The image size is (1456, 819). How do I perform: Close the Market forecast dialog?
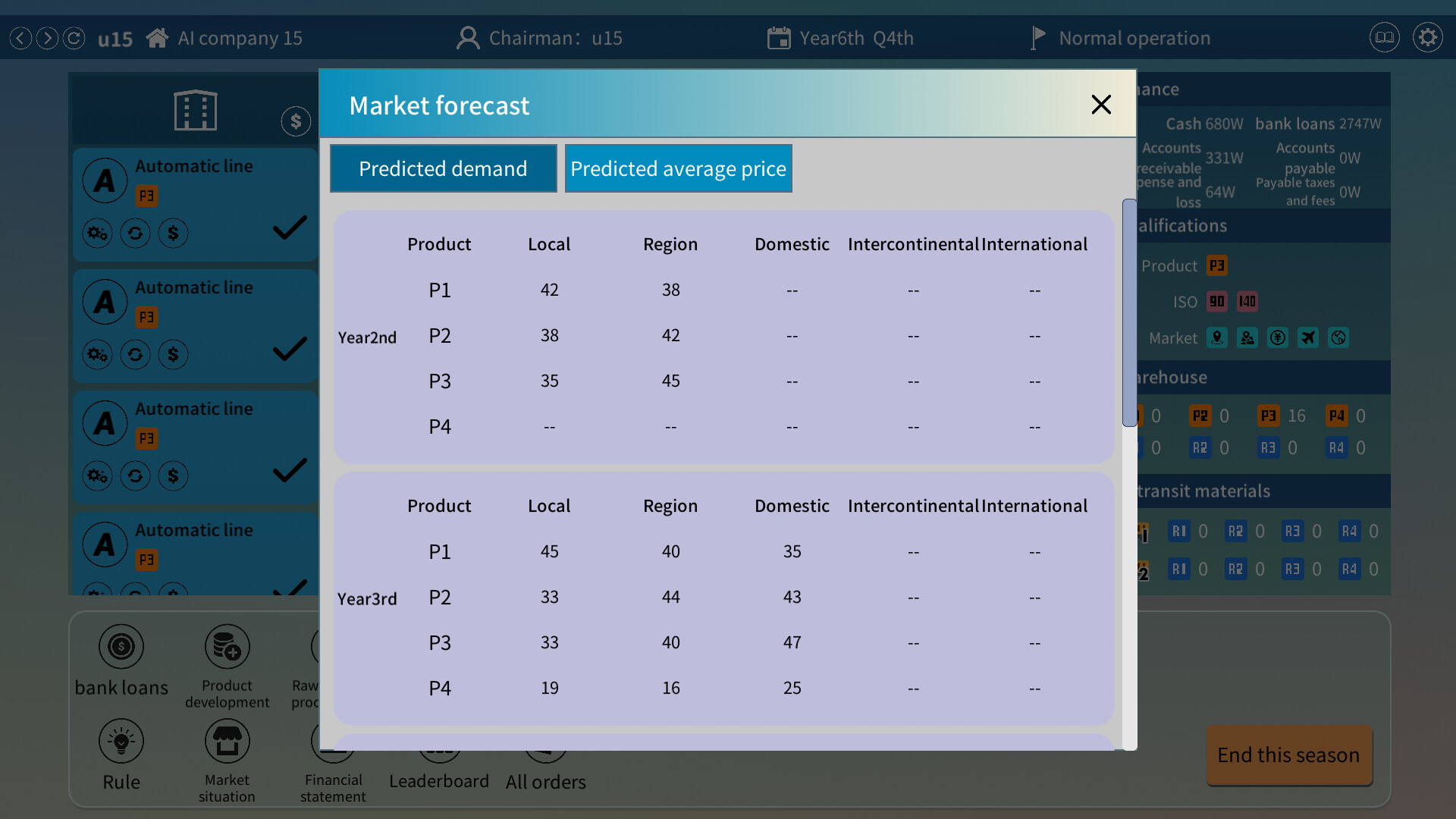(x=1101, y=105)
